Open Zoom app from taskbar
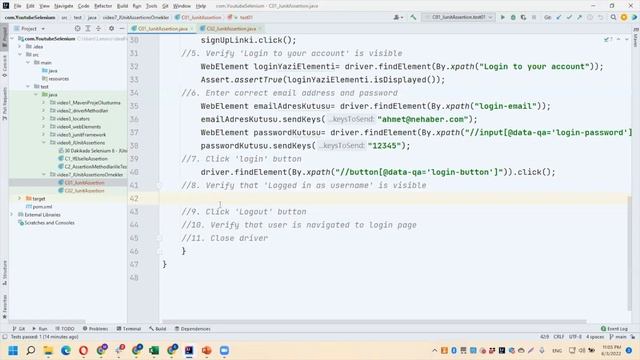 point(224,351)
